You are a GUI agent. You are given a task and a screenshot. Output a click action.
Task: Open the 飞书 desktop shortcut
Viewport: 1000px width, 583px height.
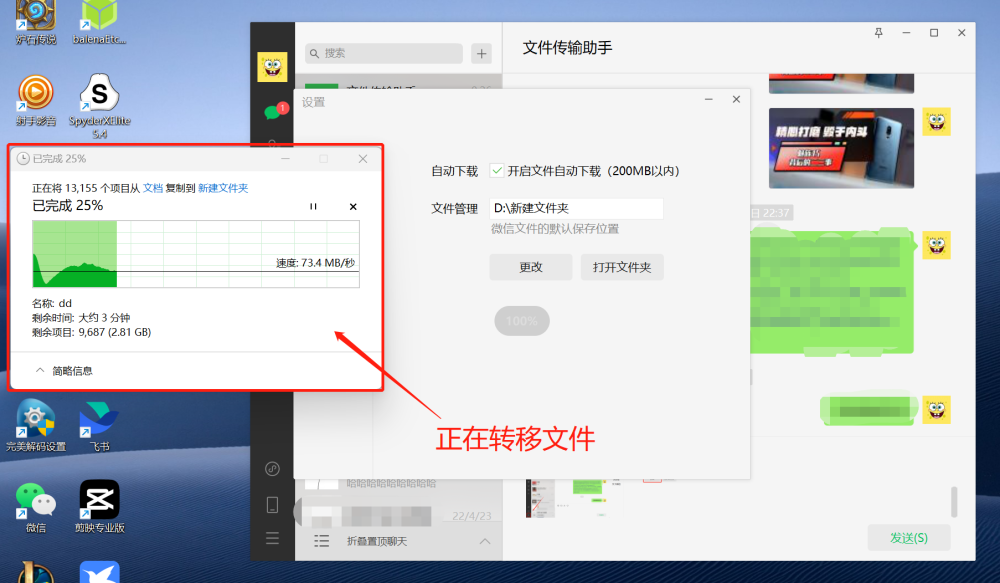(99, 426)
